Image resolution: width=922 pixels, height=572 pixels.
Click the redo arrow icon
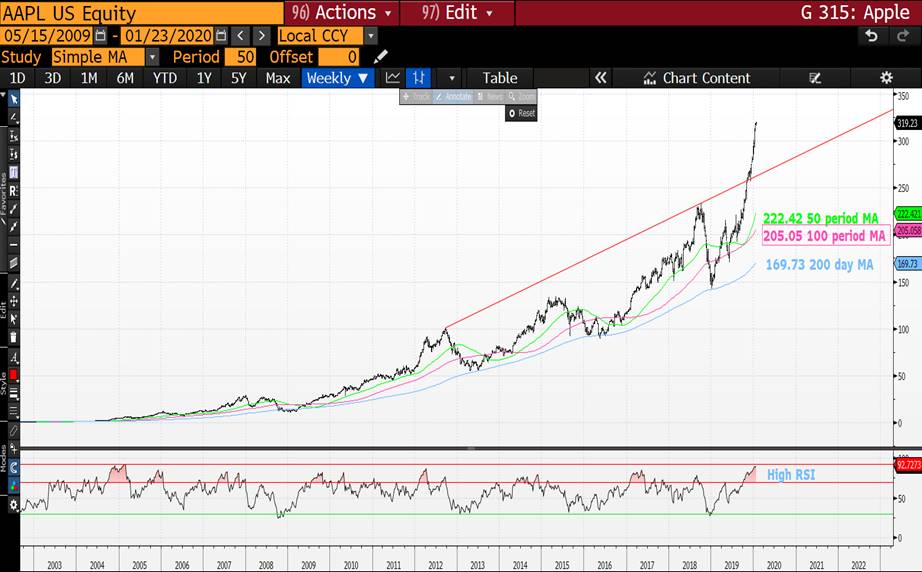903,36
